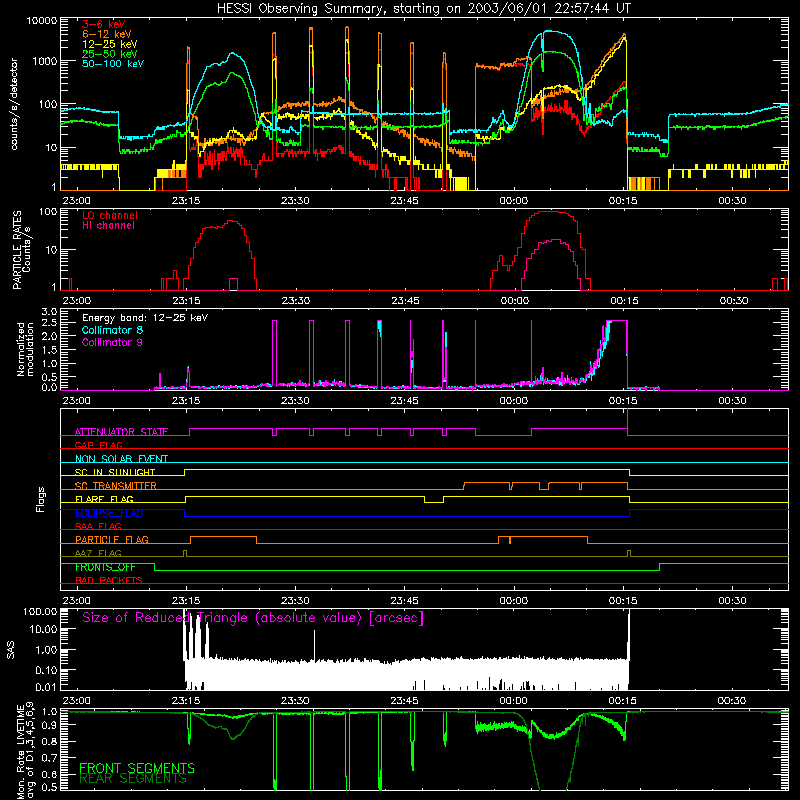Select the green FRONTS OFF label
The height and width of the screenshot is (800, 800).
point(105,567)
